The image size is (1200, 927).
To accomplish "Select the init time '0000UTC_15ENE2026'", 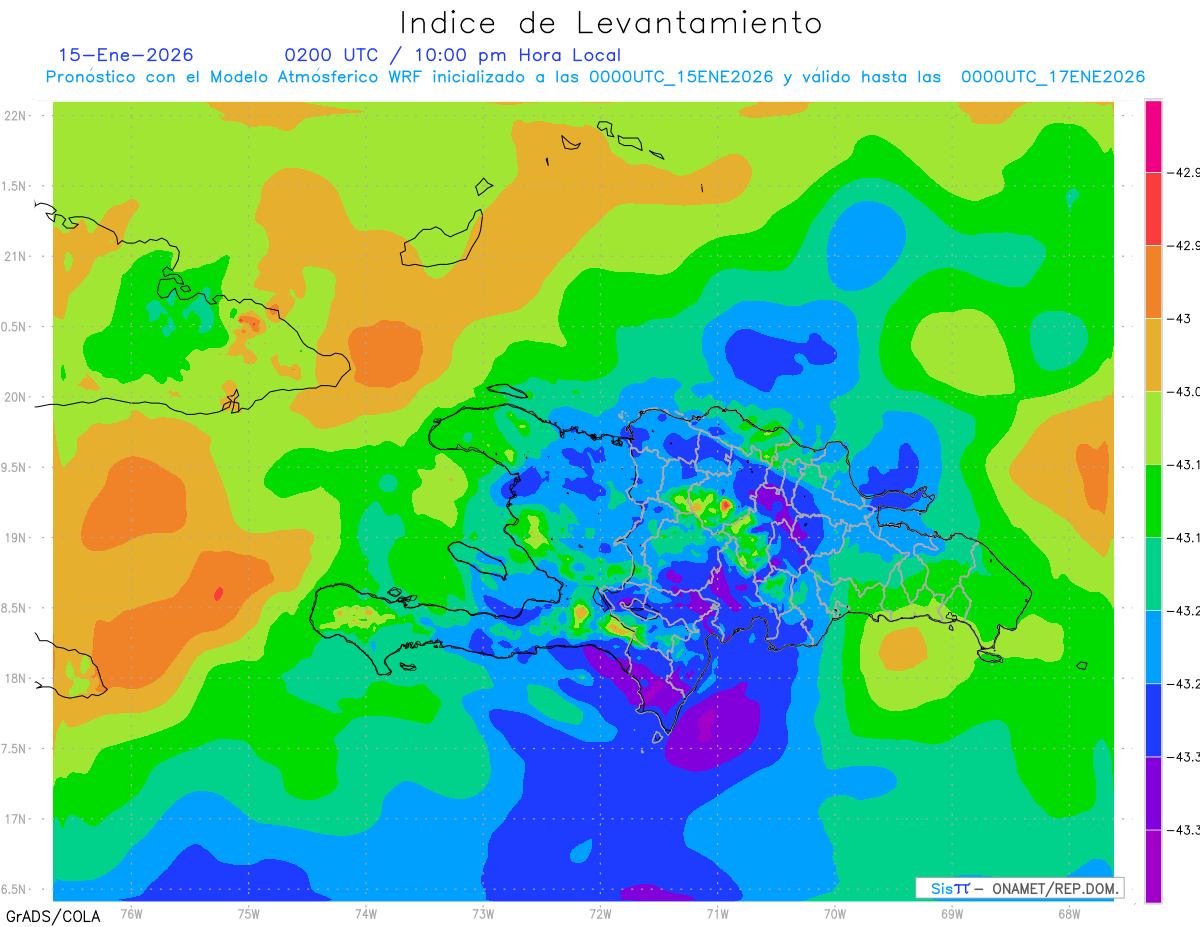I will coord(680,77).
